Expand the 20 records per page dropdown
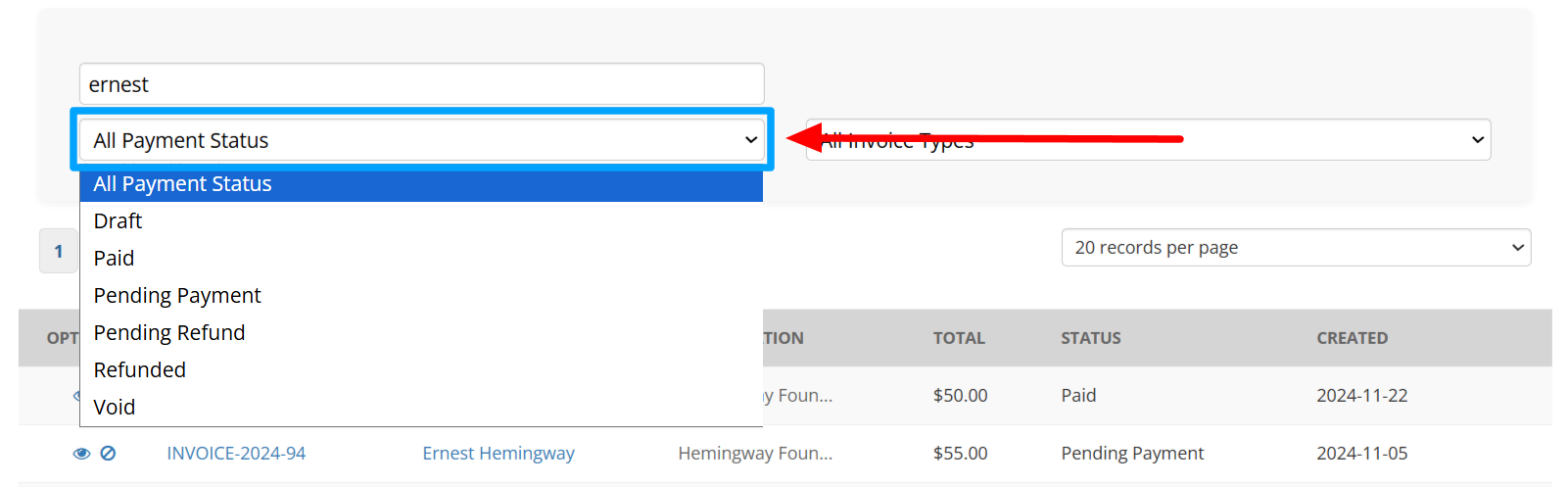 click(x=1295, y=248)
